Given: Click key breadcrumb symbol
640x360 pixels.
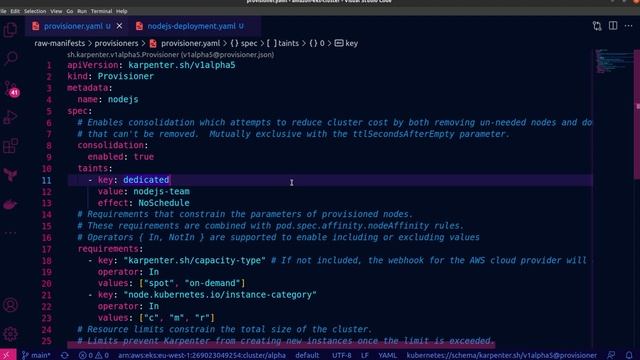Looking at the screenshot, I should point(346,43).
